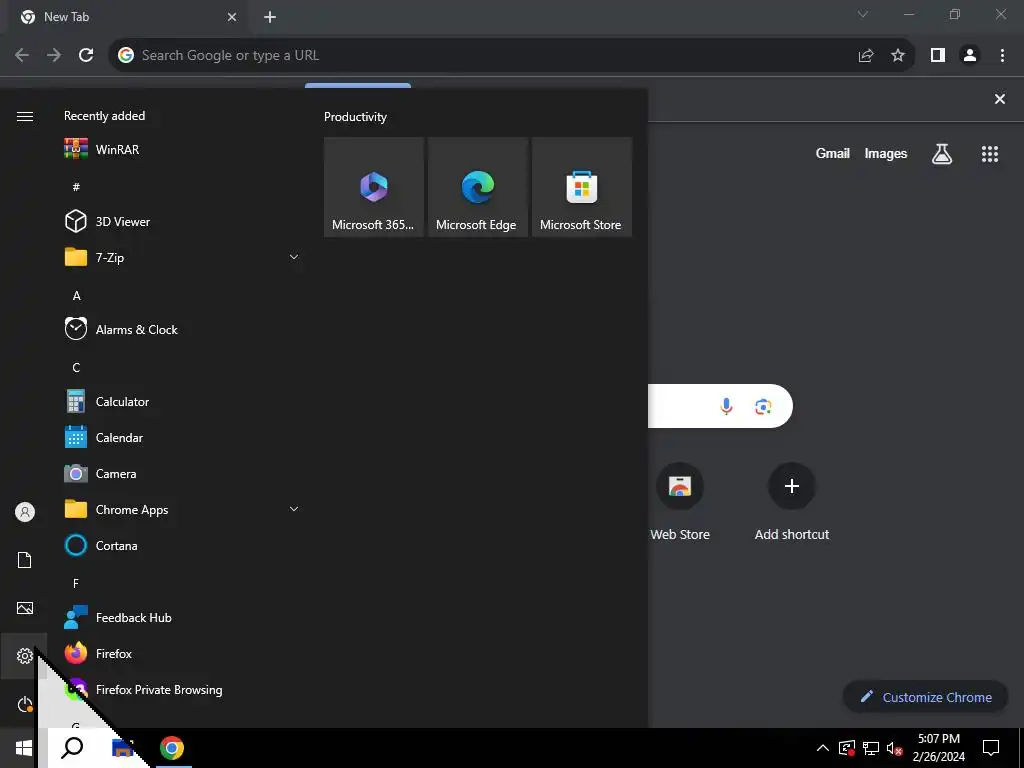
Task: Open Chrome tab search chevron
Action: pyautogui.click(x=863, y=14)
